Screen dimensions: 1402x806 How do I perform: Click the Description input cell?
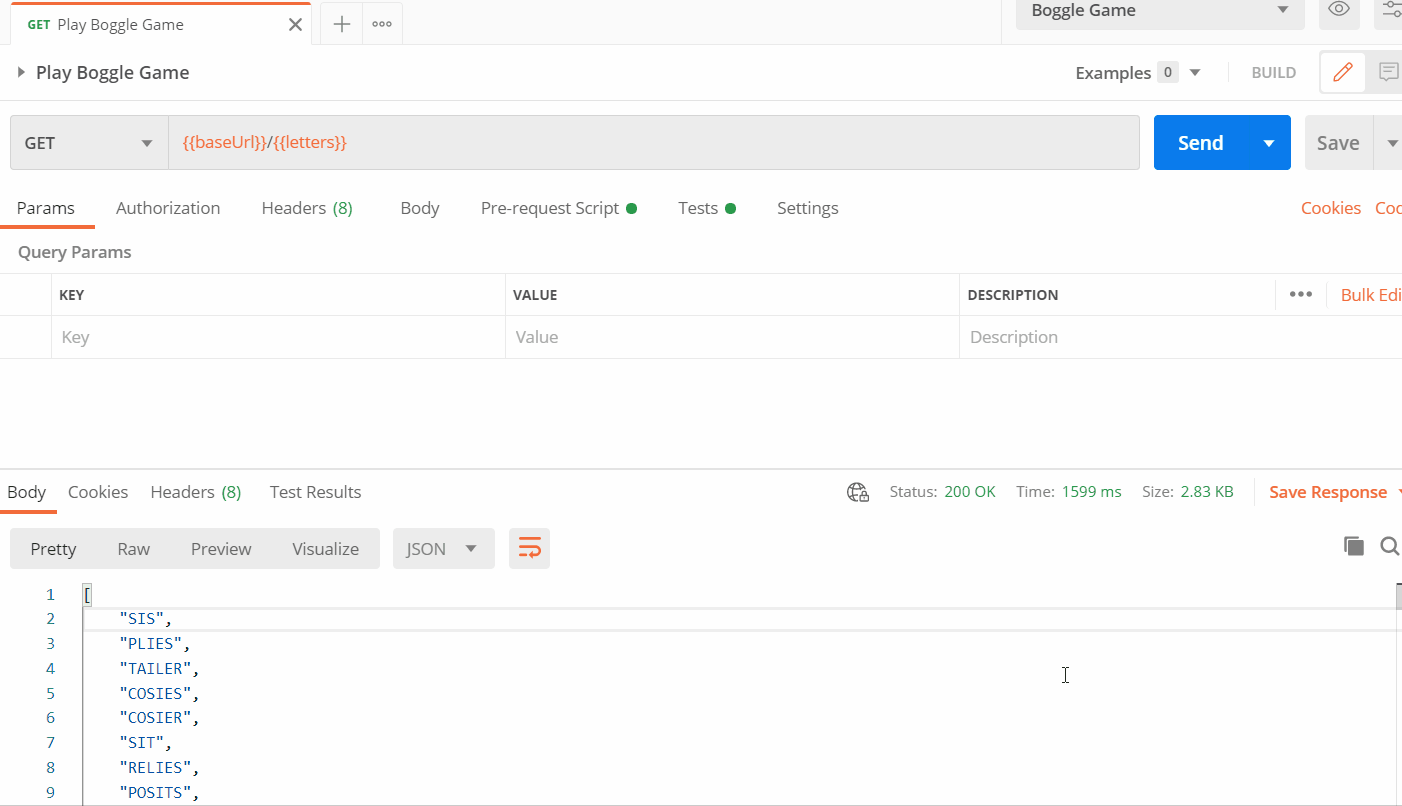(x=1180, y=337)
